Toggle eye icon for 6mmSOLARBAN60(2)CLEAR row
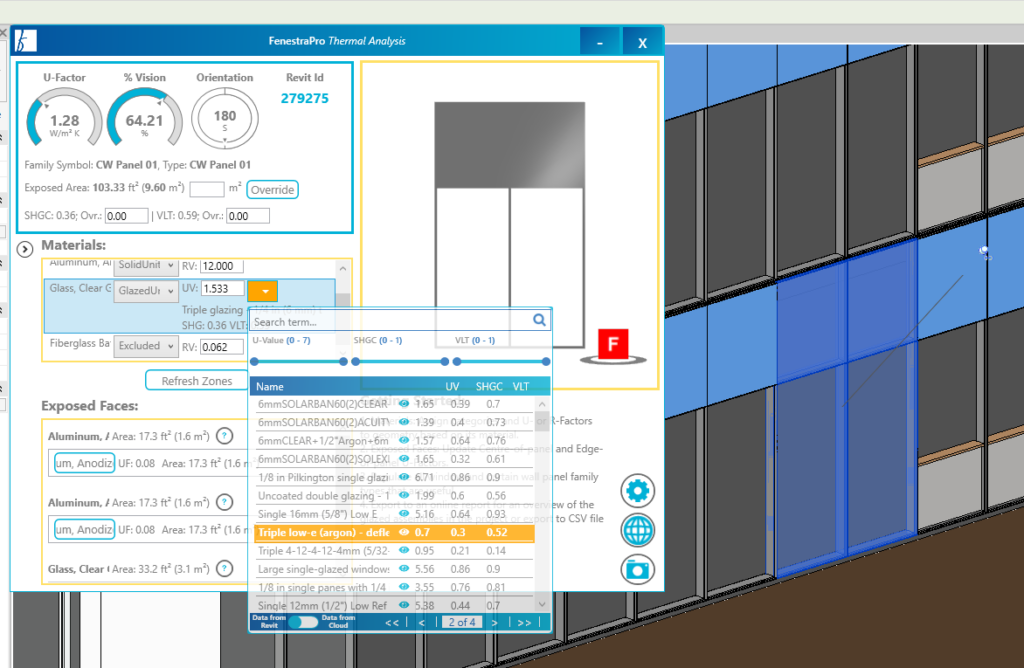Image resolution: width=1024 pixels, height=668 pixels. [404, 404]
